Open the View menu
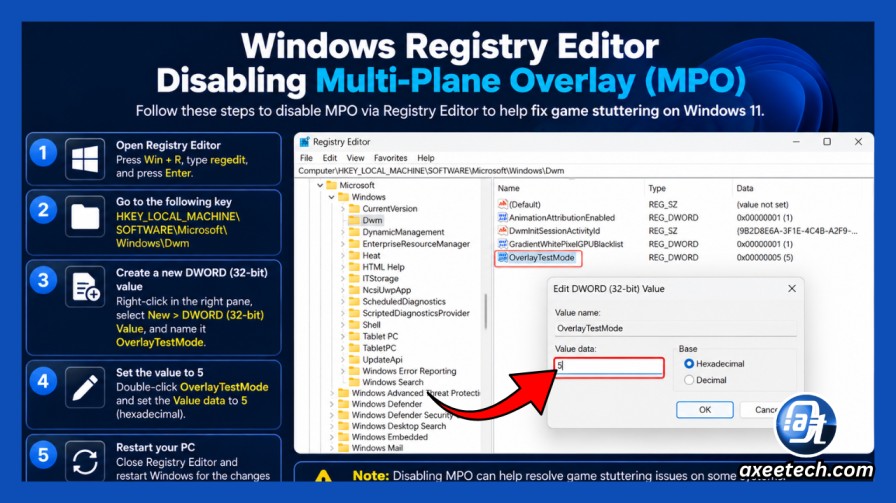 coord(355,158)
